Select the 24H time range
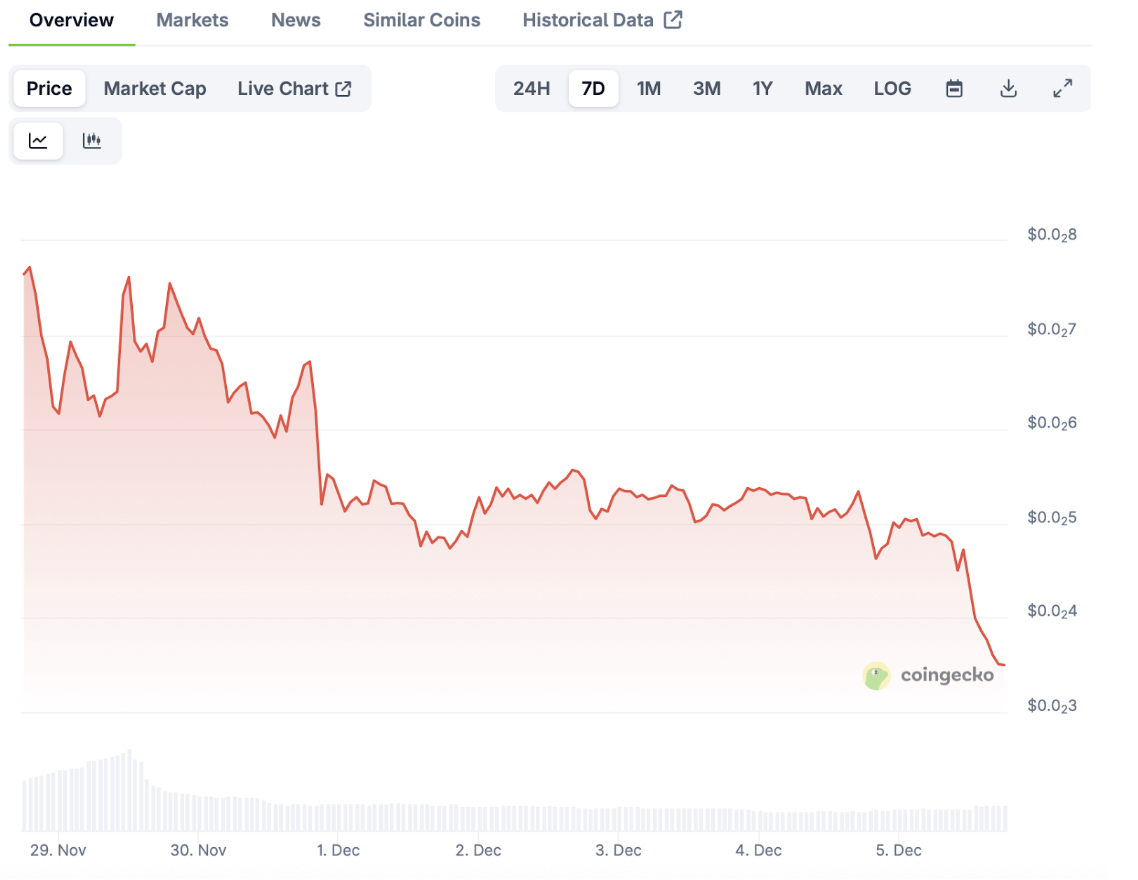Viewport: 1138px width, 880px height. [x=531, y=89]
